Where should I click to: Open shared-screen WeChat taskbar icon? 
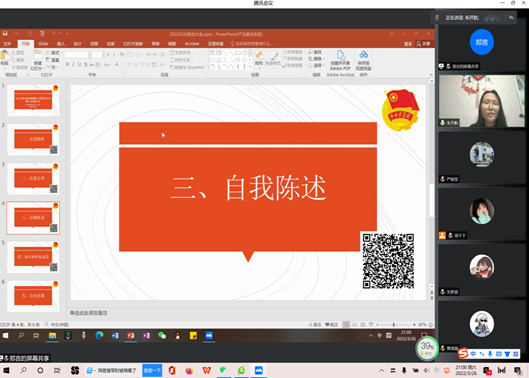click(162, 335)
